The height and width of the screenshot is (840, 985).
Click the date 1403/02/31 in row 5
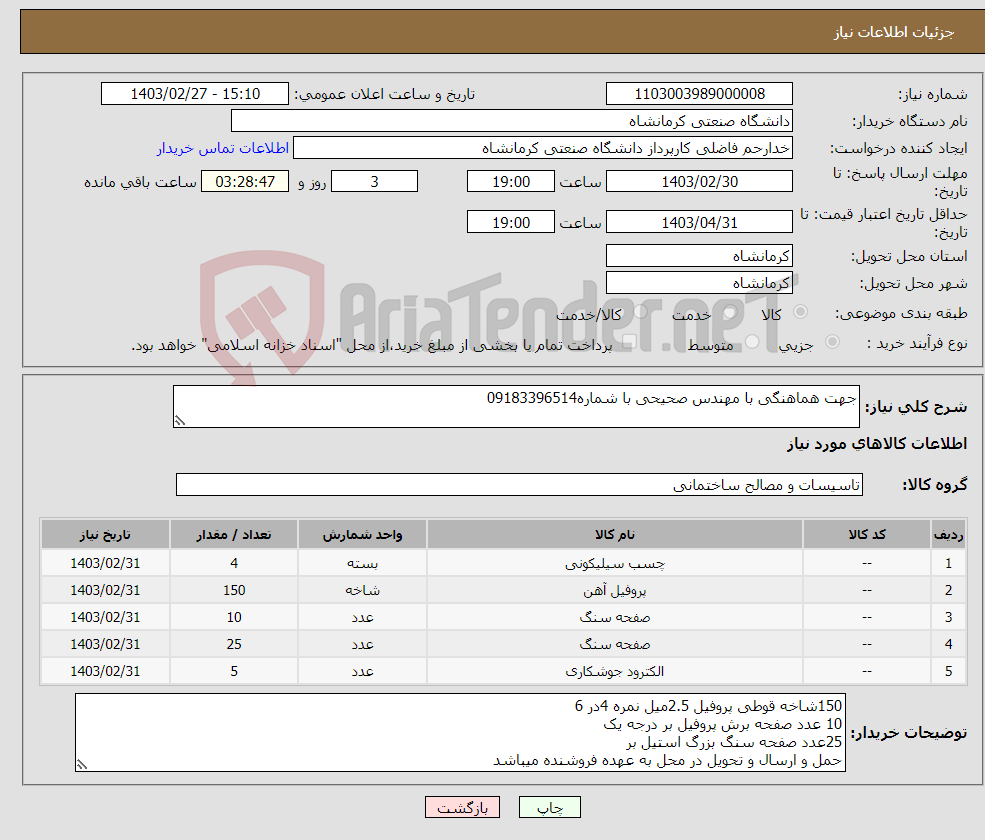[105, 672]
